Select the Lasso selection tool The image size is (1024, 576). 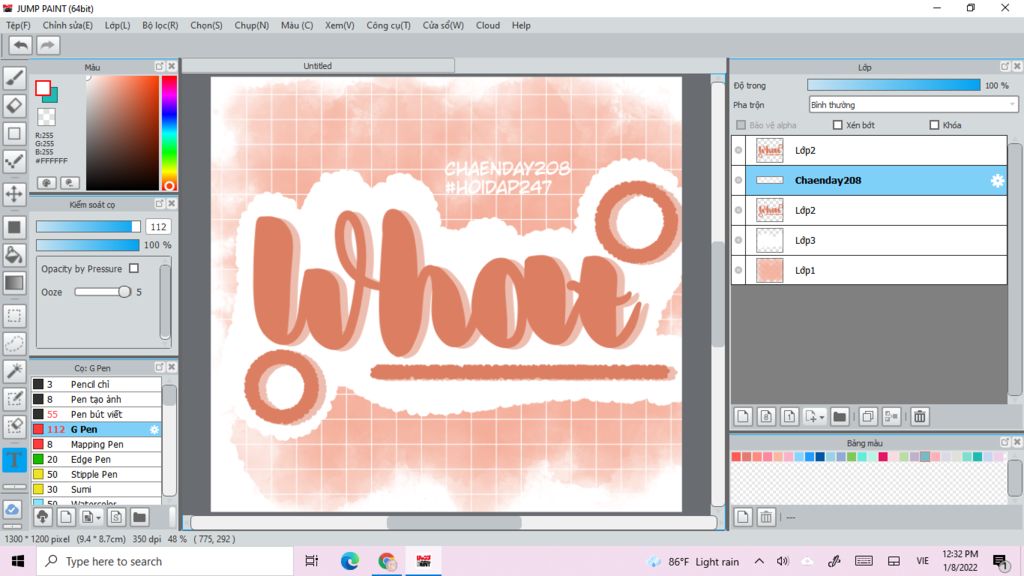(x=14, y=344)
